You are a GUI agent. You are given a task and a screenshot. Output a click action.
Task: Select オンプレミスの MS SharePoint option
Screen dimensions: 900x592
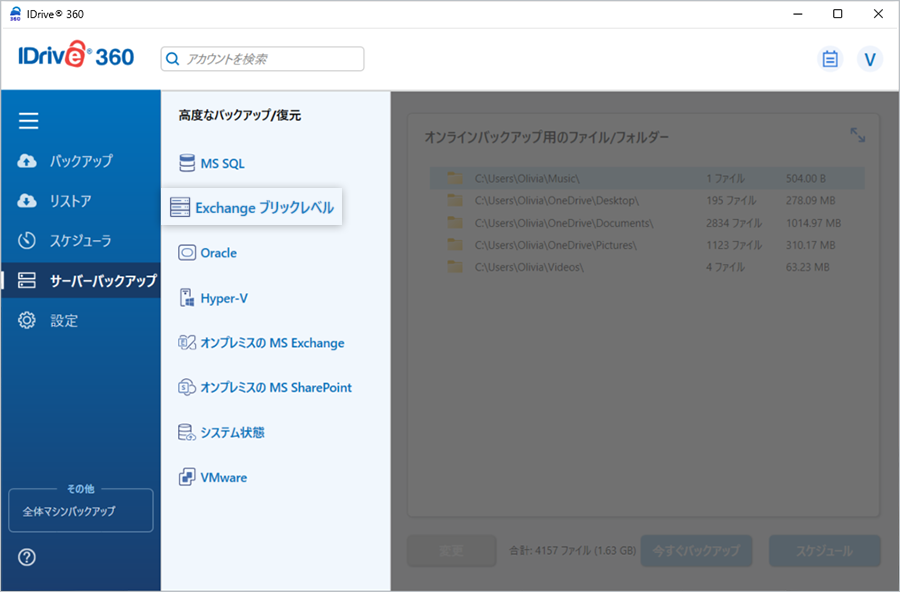tap(275, 387)
